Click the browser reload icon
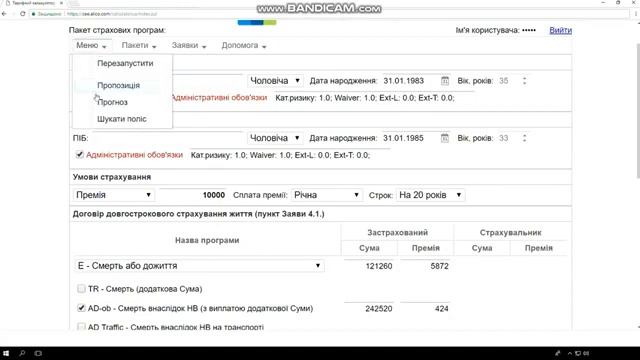Screen dimensions: 640x360 [x=22, y=14]
